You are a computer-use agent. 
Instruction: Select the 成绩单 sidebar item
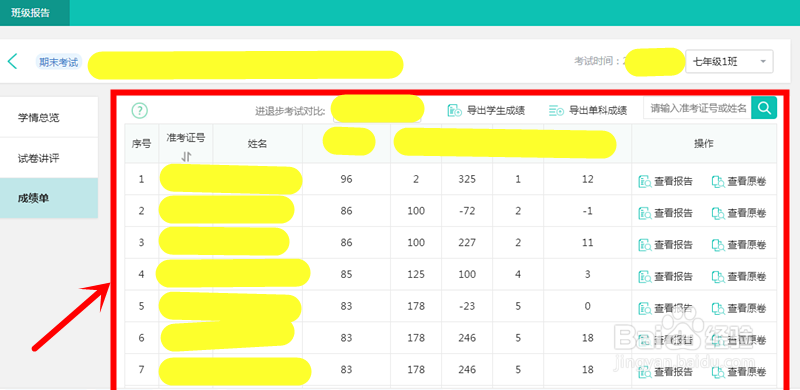click(48, 199)
